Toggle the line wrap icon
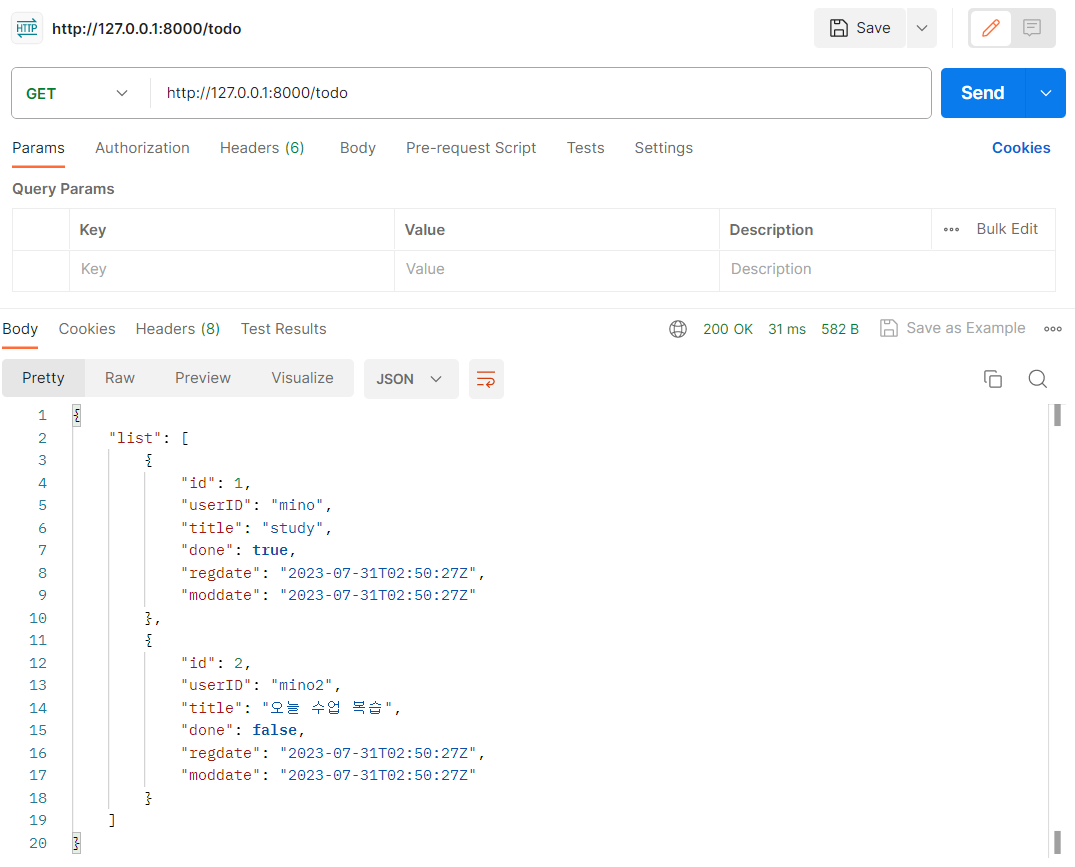Image resolution: width=1075 pixels, height=867 pixels. pyautogui.click(x=486, y=379)
